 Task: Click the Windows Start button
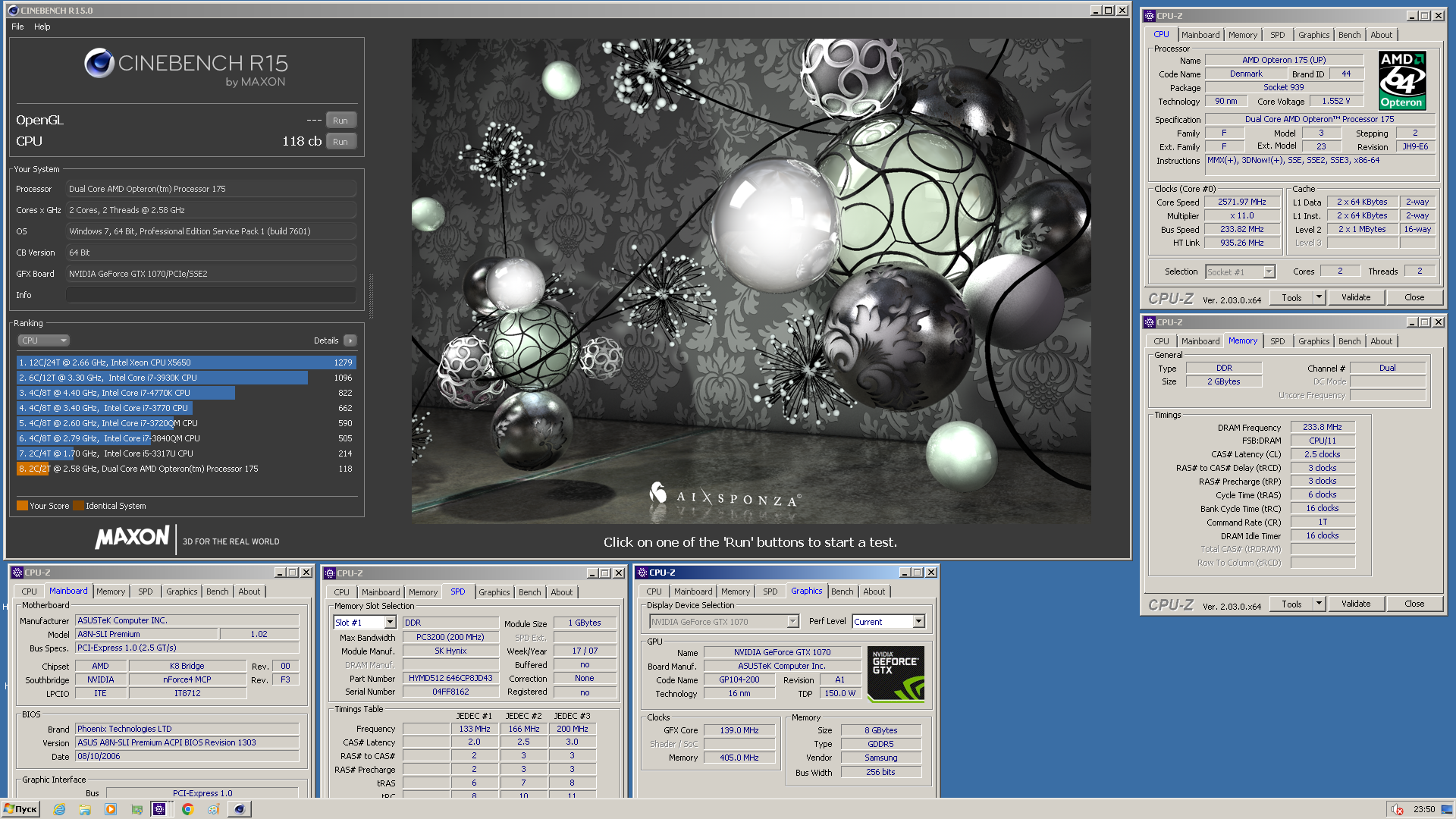click(20, 809)
